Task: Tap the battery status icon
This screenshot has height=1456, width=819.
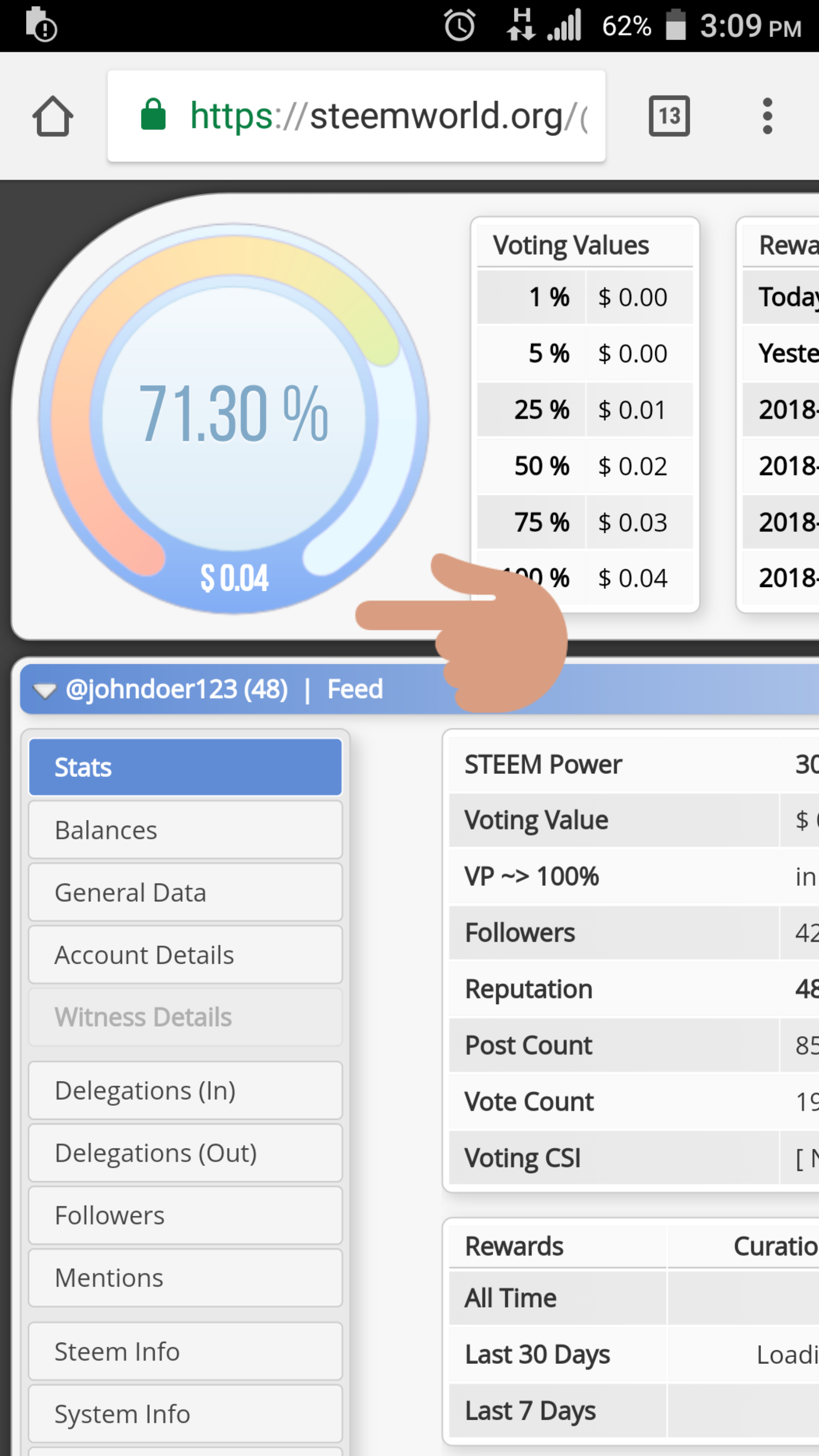Action: (x=675, y=25)
